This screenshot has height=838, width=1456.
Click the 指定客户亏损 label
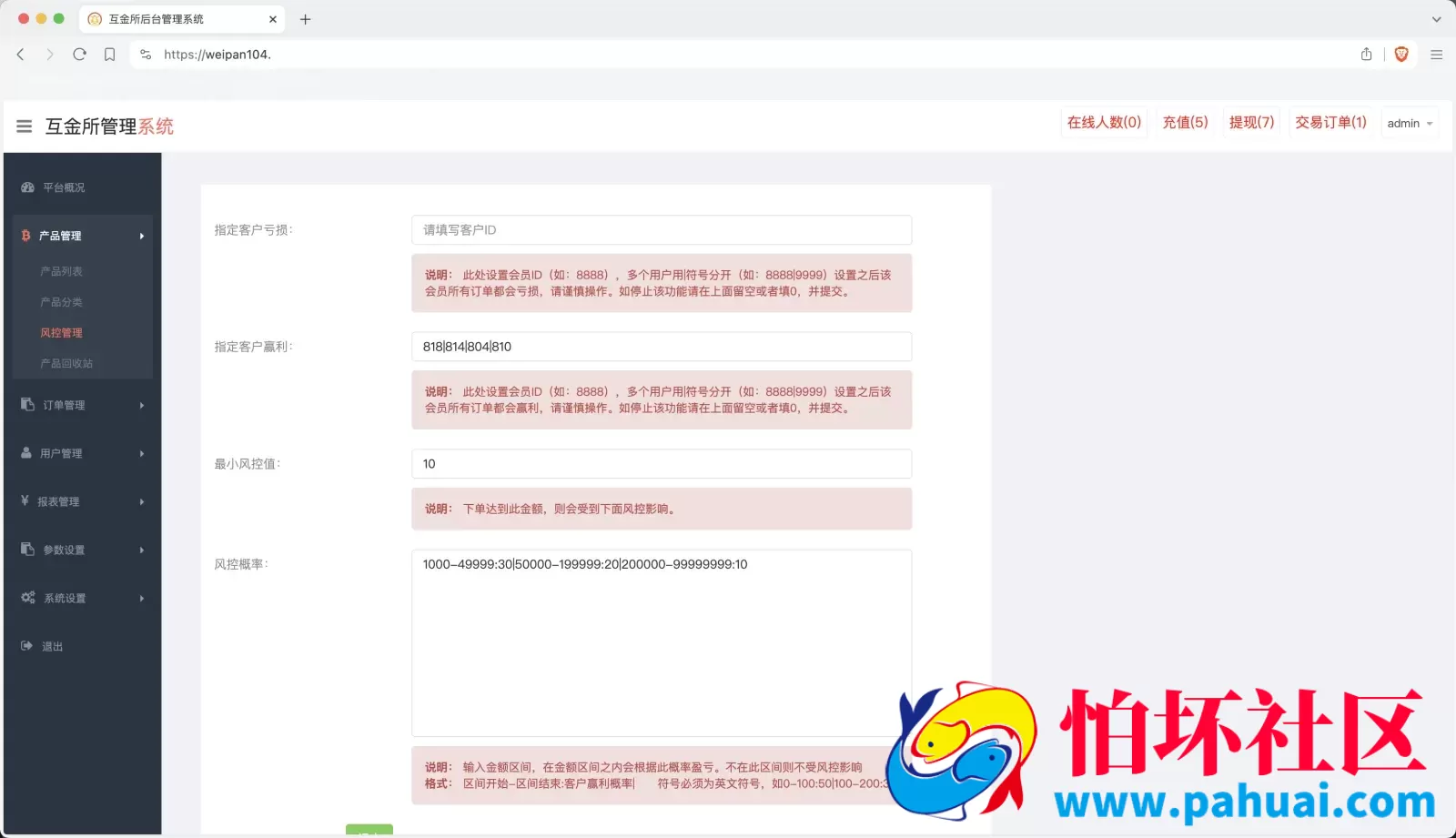[254, 230]
